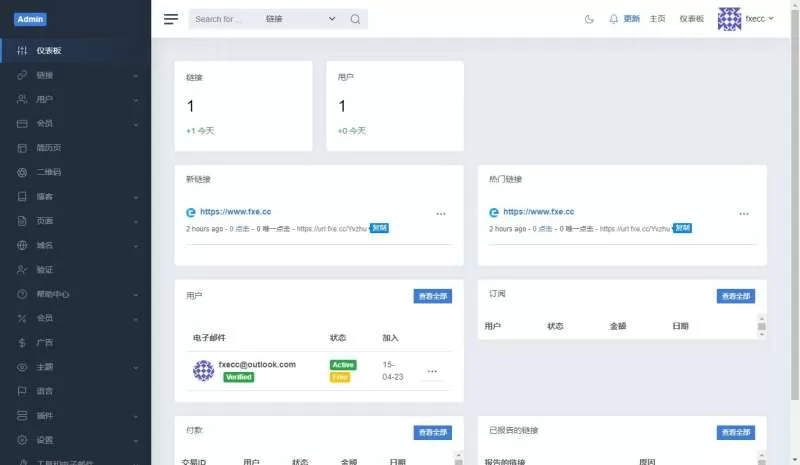Screen dimensions: 800x465
Task: Expand the chevron on the credit-card row
Action: 136,125
